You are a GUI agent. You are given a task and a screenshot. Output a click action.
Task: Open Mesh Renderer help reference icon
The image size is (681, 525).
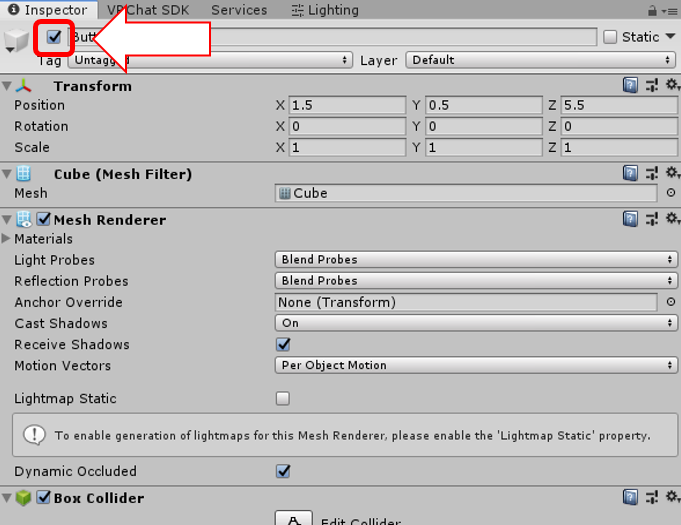pyautogui.click(x=630, y=219)
